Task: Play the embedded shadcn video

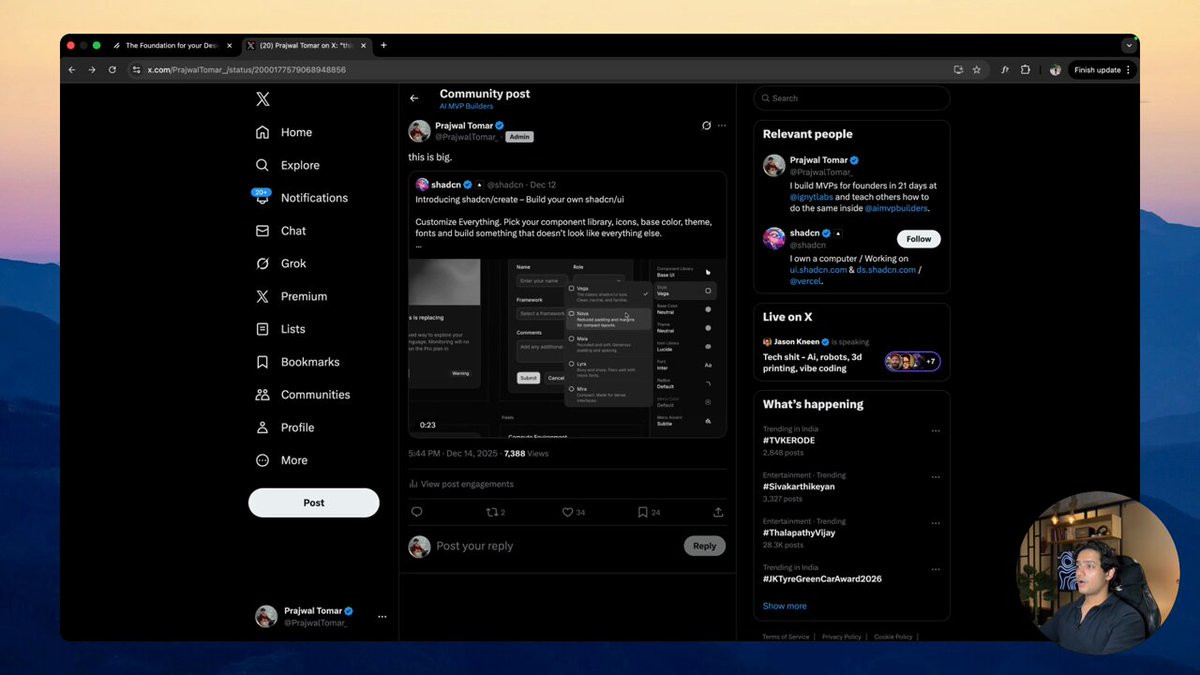Action: click(x=567, y=347)
